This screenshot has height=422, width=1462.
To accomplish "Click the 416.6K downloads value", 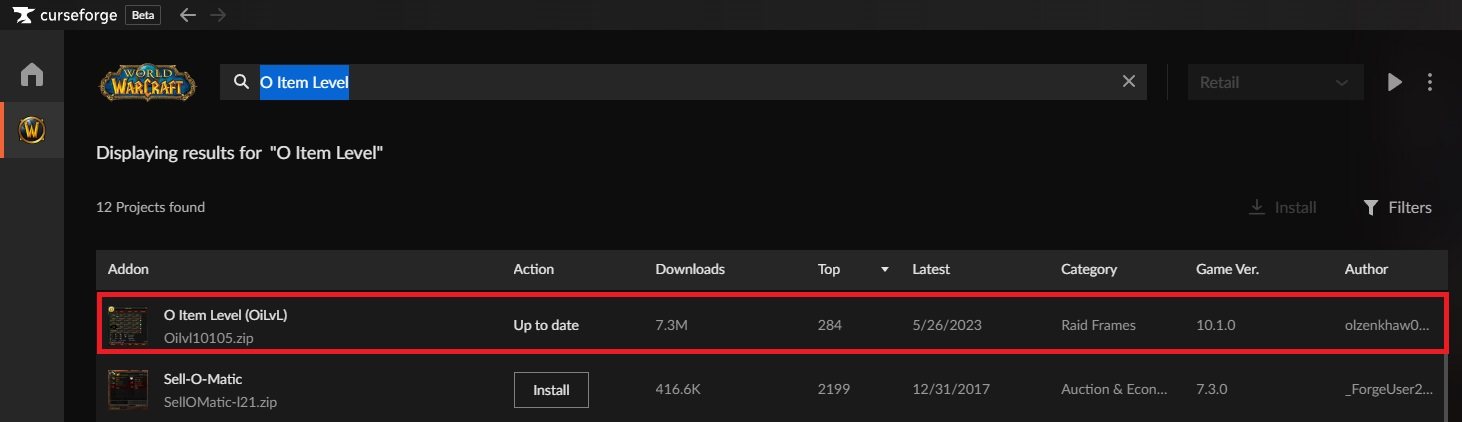I will click(677, 390).
